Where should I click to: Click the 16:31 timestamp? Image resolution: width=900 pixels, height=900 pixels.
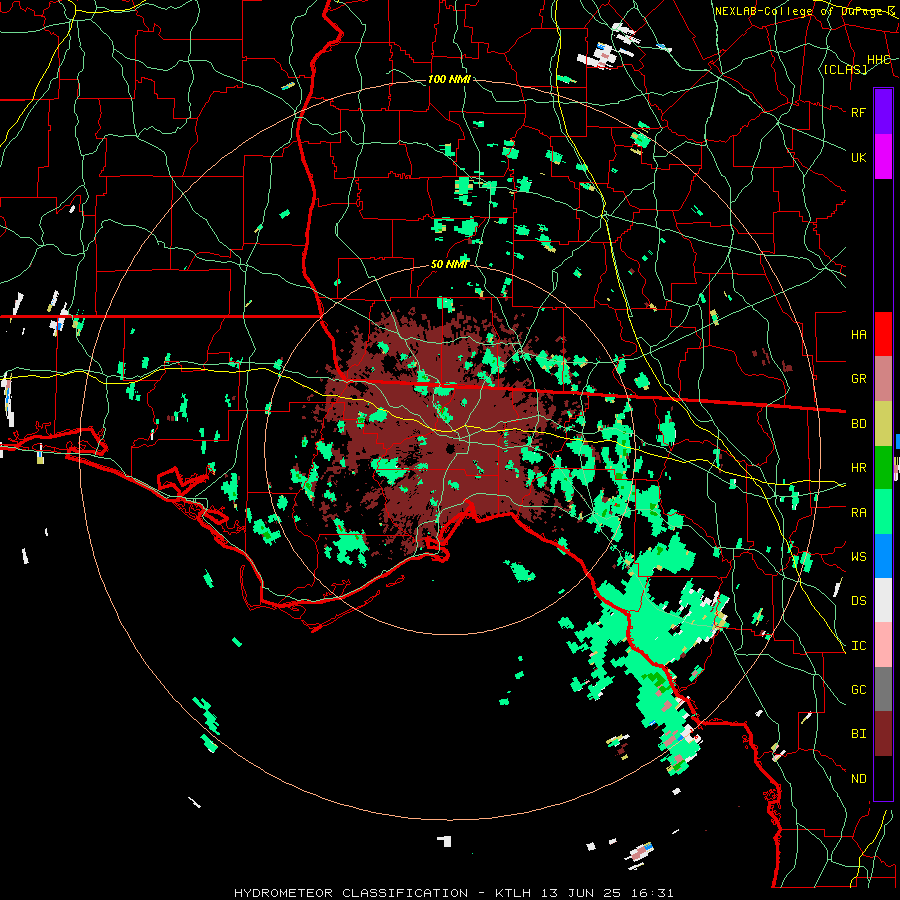(x=654, y=893)
